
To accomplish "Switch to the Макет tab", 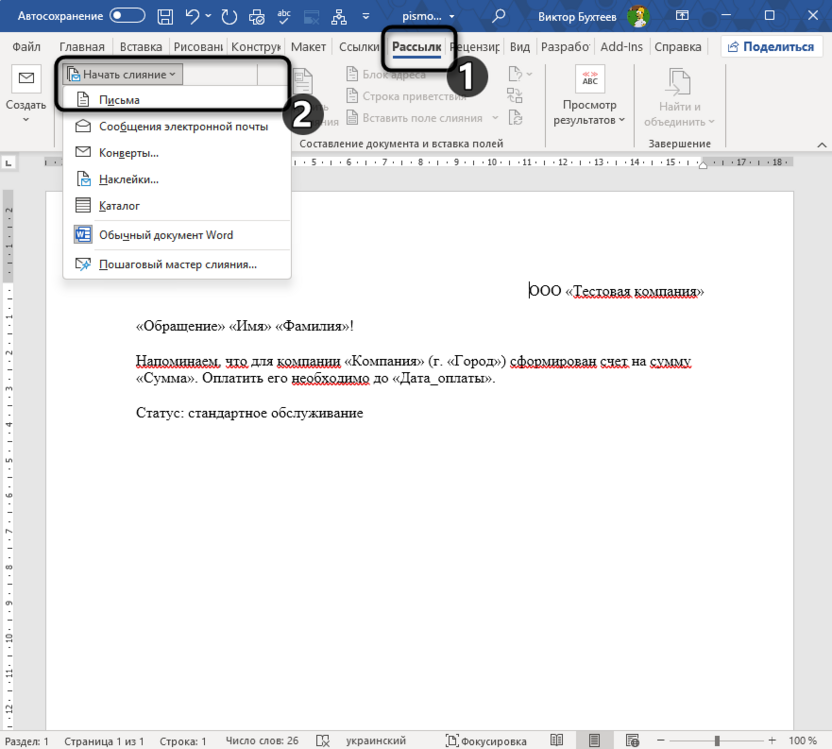I will [308, 47].
